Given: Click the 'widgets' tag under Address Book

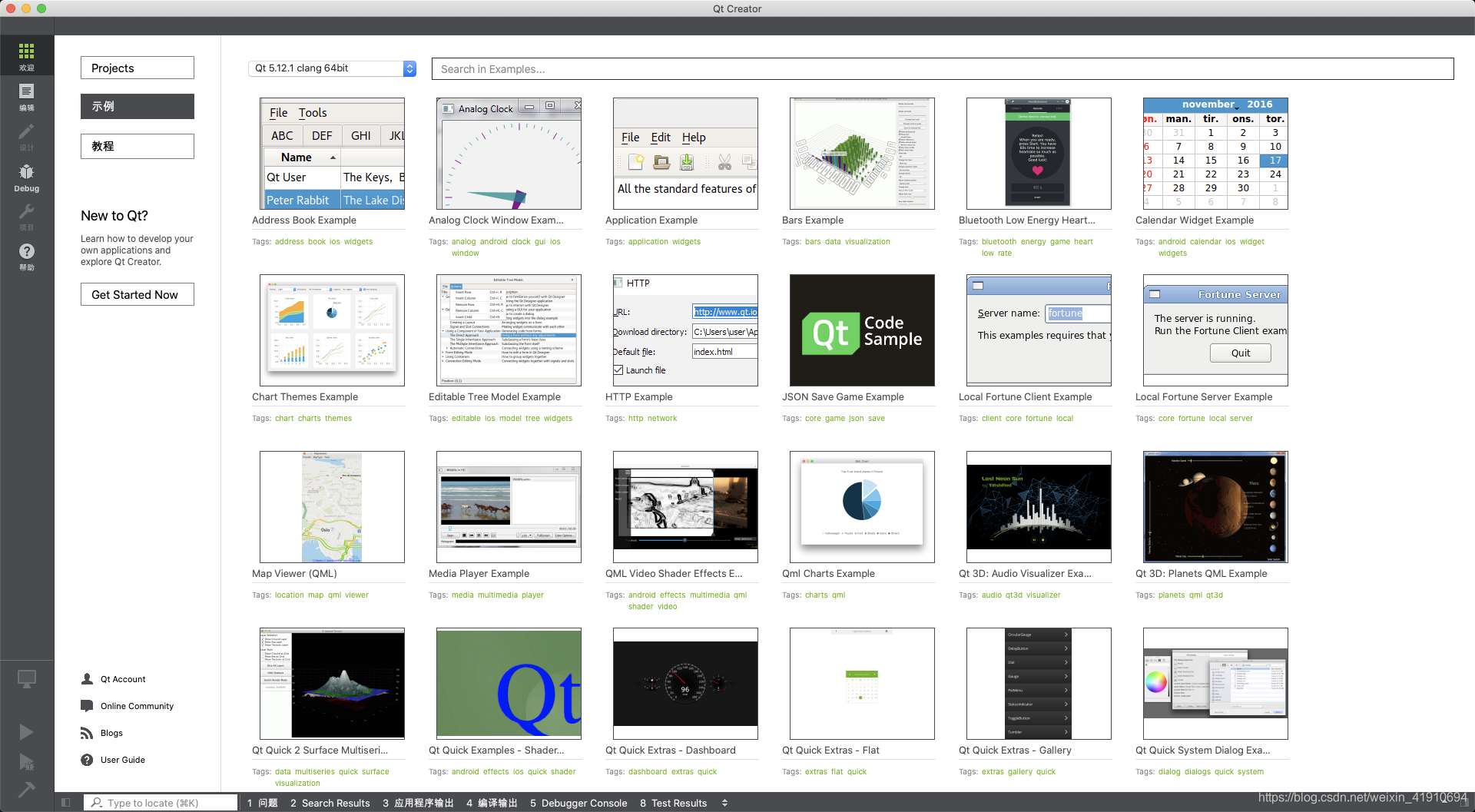Looking at the screenshot, I should click(x=358, y=241).
